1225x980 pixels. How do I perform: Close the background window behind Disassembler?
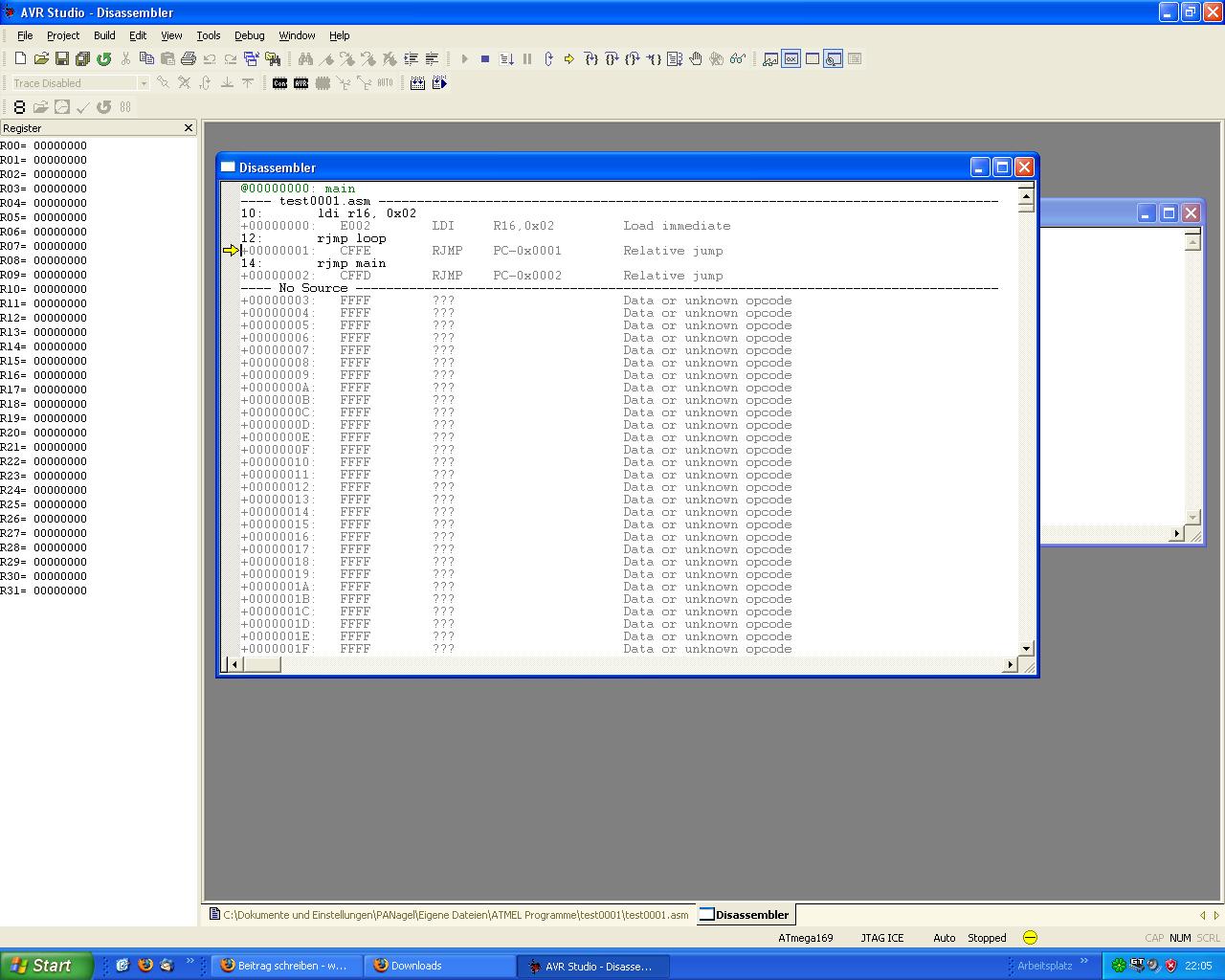coord(1191,212)
